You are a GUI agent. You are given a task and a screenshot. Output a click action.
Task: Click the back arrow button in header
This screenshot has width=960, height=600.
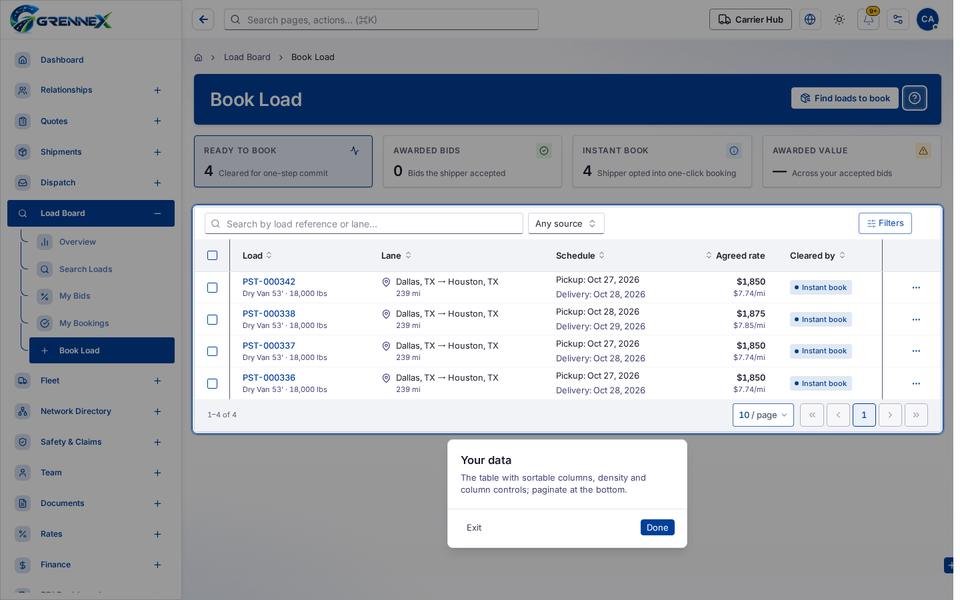pyautogui.click(x=203, y=20)
